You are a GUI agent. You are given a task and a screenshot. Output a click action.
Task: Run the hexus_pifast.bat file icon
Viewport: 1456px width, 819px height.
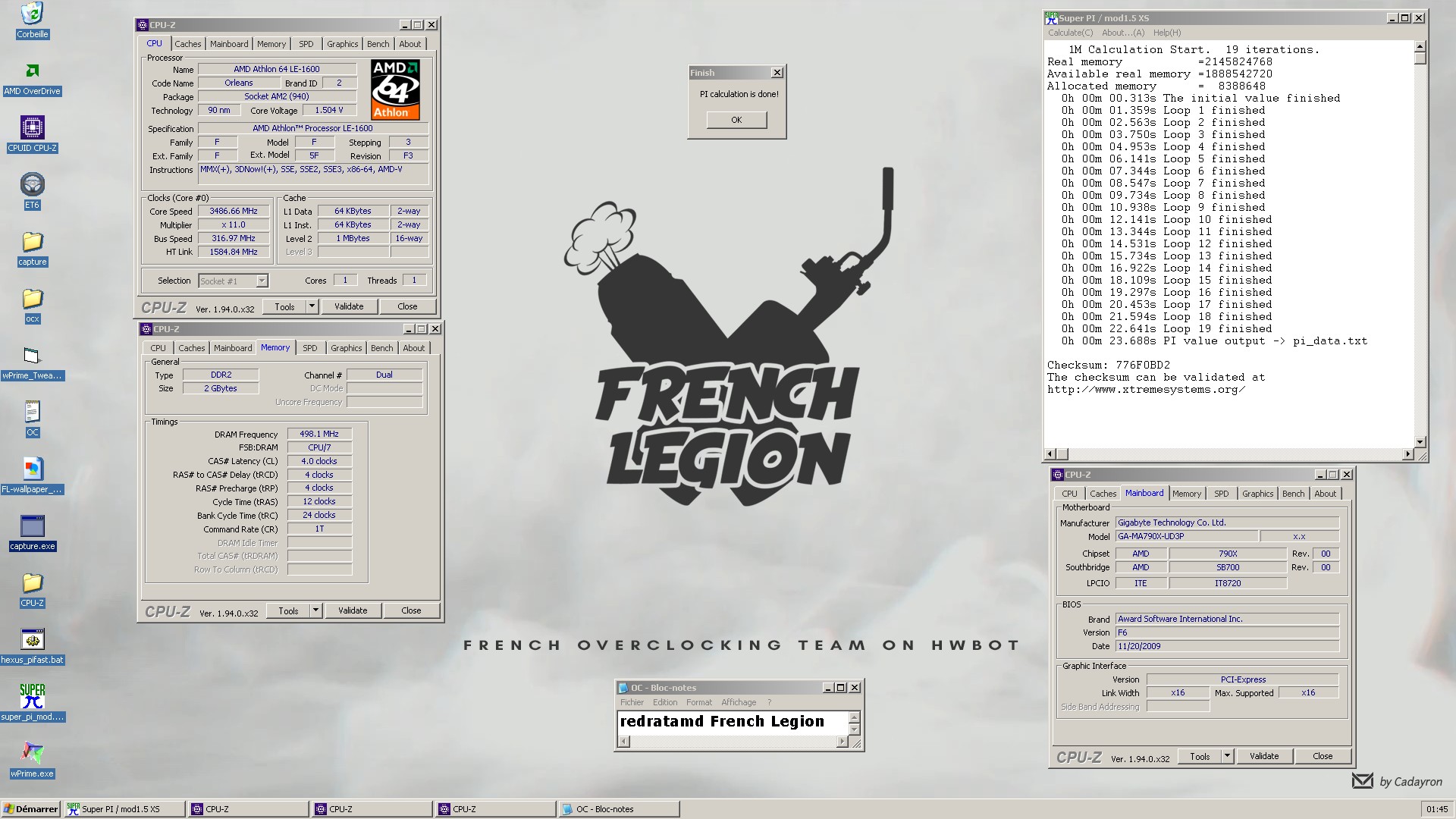click(32, 639)
